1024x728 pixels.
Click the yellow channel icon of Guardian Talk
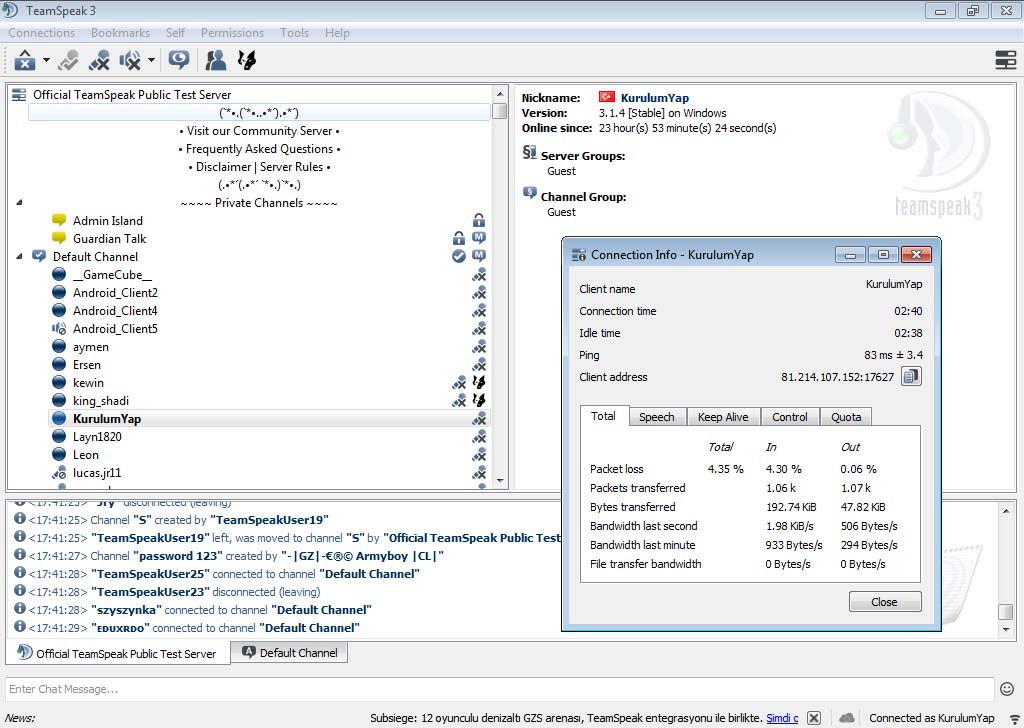point(59,238)
